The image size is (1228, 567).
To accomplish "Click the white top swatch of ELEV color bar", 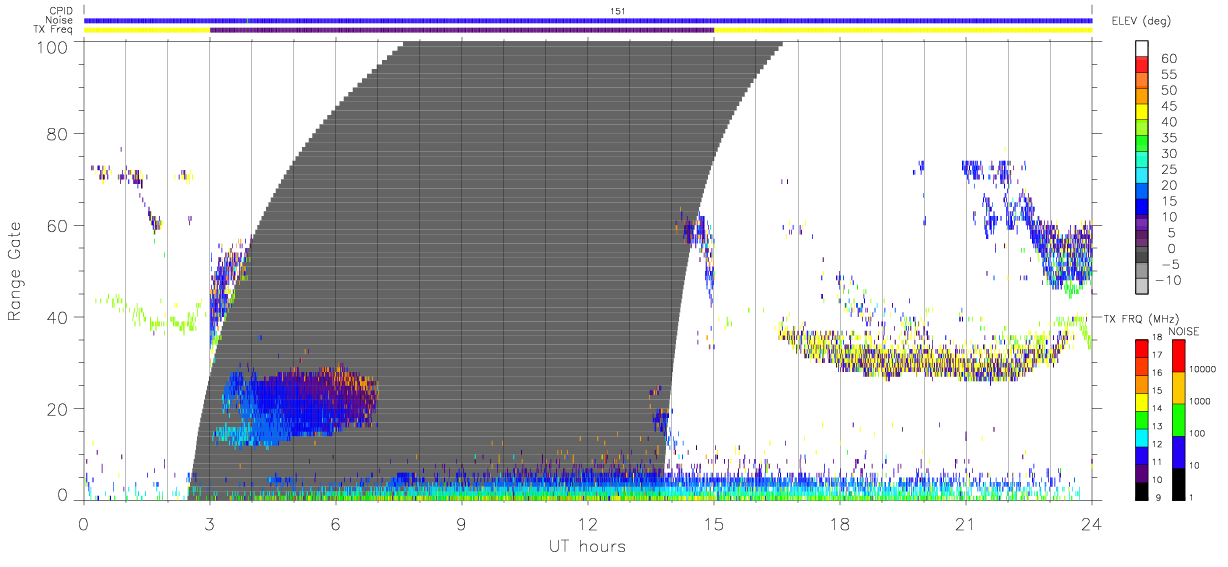I will coord(1141,49).
